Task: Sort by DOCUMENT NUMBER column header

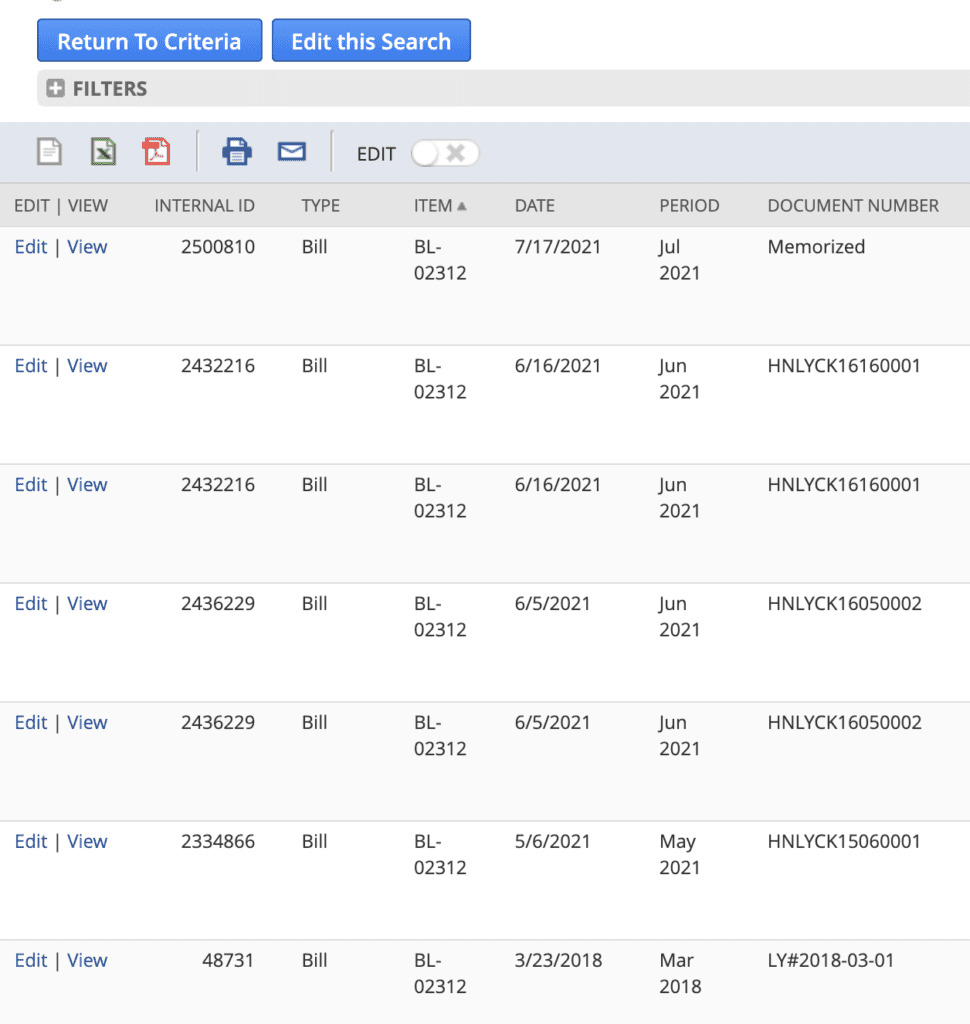Action: coord(852,206)
